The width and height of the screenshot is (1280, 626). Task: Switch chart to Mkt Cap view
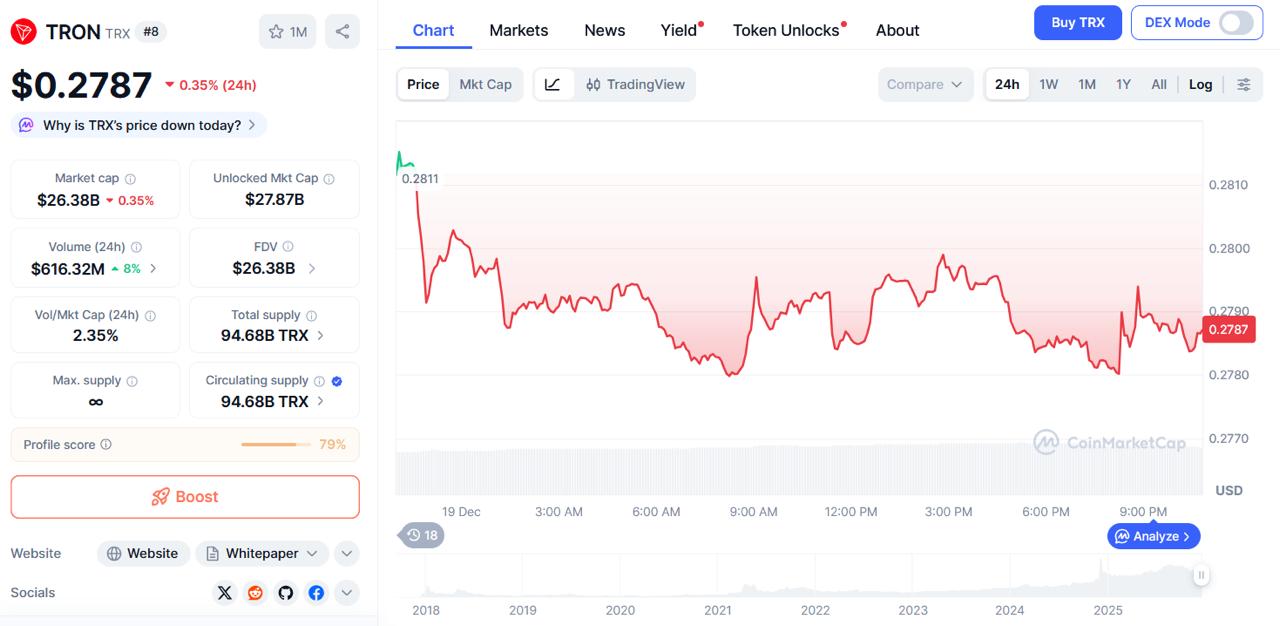pyautogui.click(x=486, y=84)
